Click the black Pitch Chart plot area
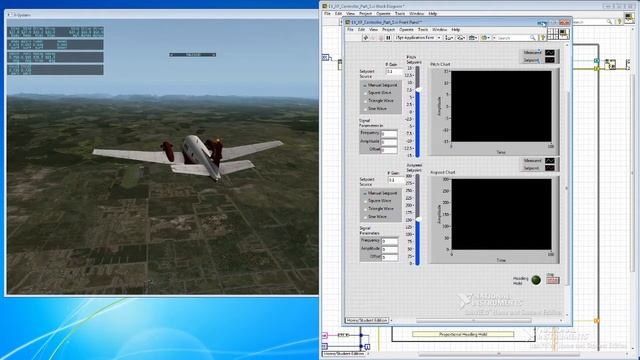 pyautogui.click(x=501, y=106)
